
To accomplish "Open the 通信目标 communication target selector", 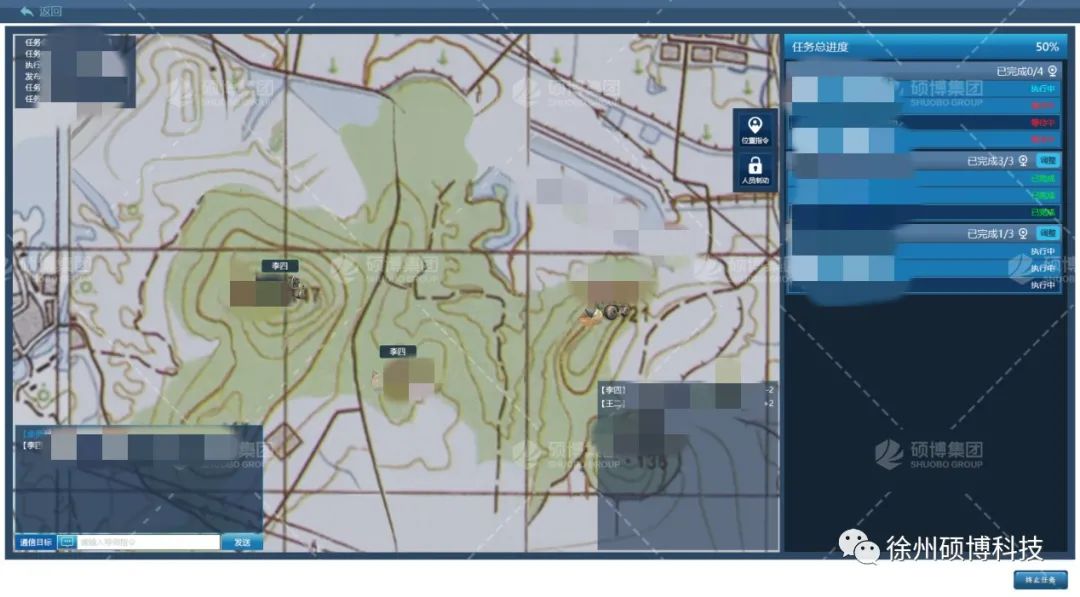I will tap(35, 542).
